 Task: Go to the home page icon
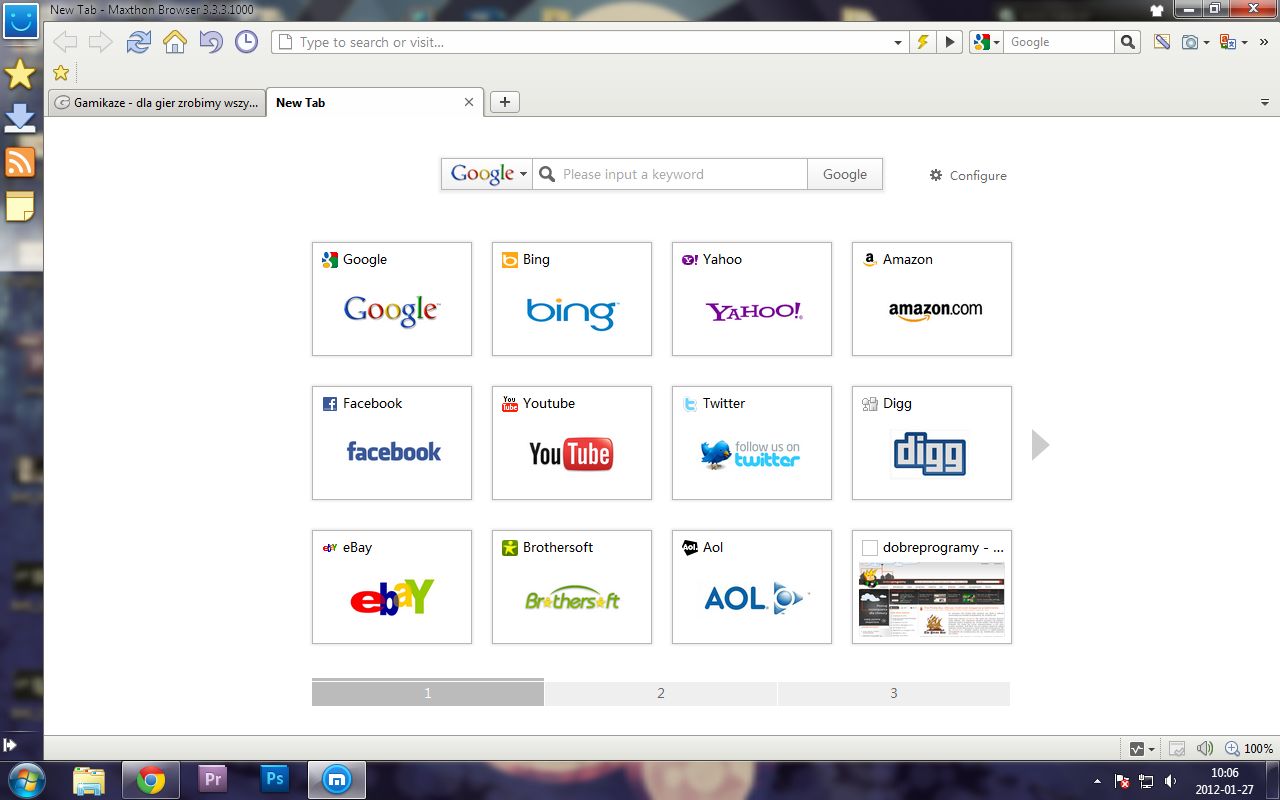[x=175, y=42]
